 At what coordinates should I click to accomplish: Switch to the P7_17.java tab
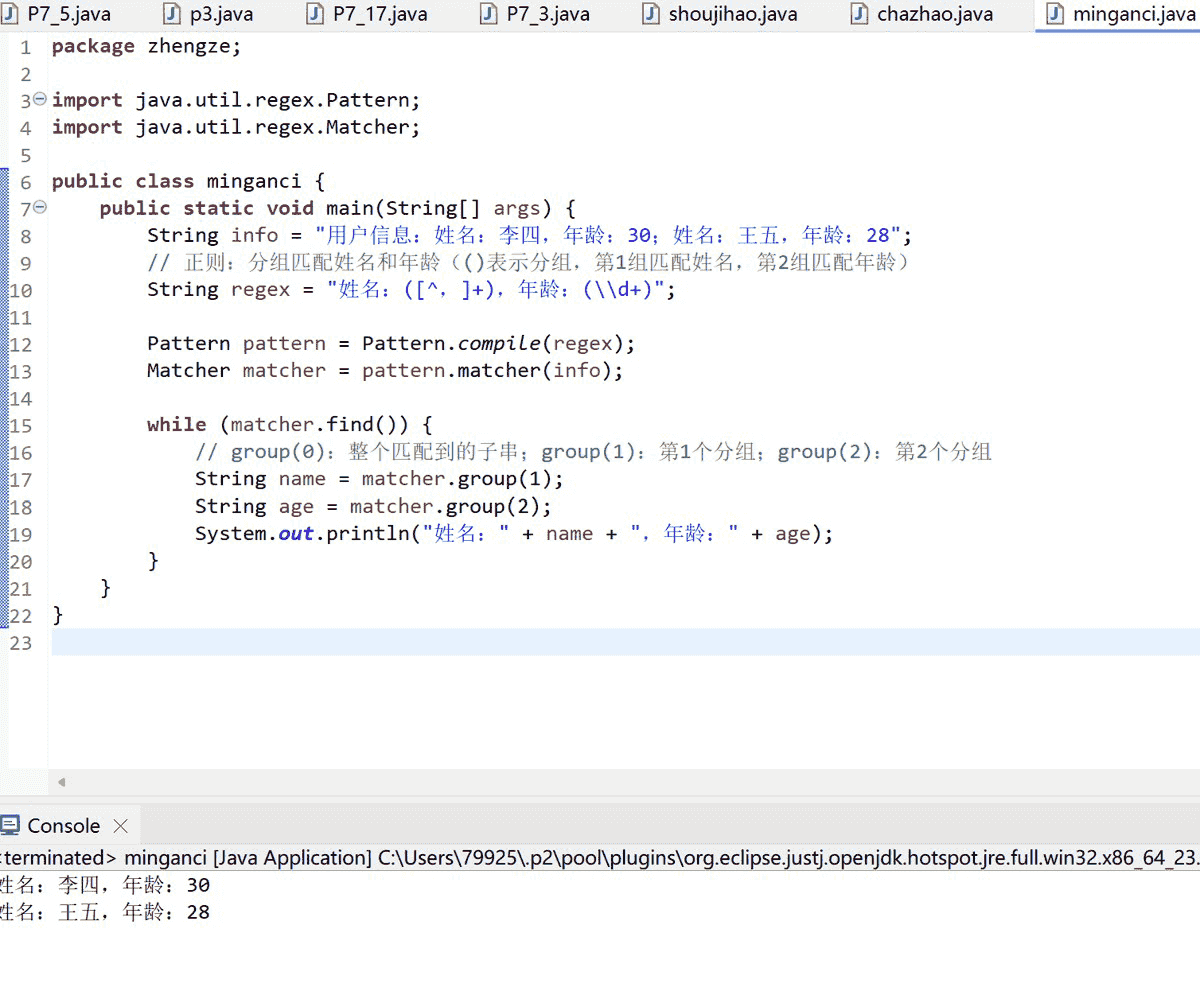pyautogui.click(x=369, y=14)
